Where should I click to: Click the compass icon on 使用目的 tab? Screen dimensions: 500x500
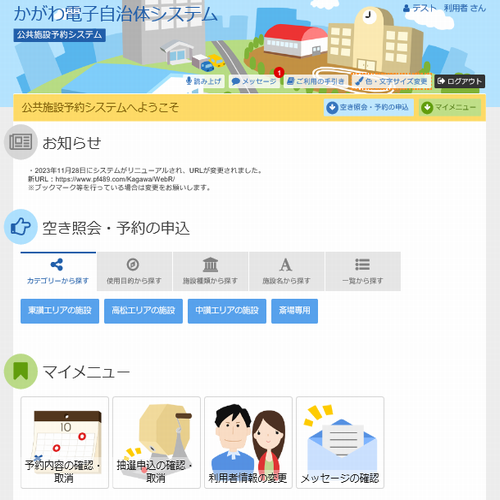(133, 265)
